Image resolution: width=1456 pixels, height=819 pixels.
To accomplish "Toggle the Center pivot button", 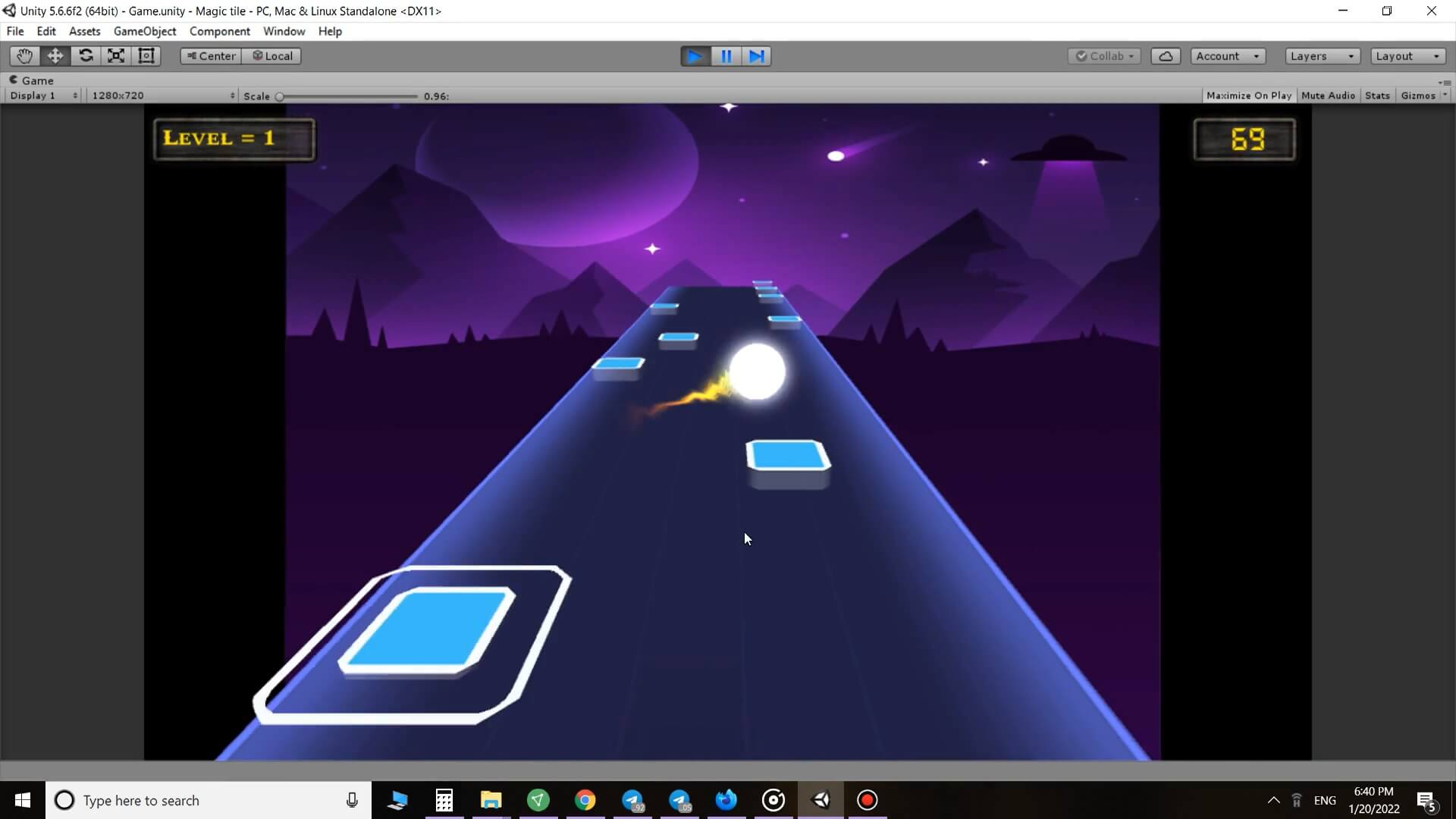I will 211,56.
